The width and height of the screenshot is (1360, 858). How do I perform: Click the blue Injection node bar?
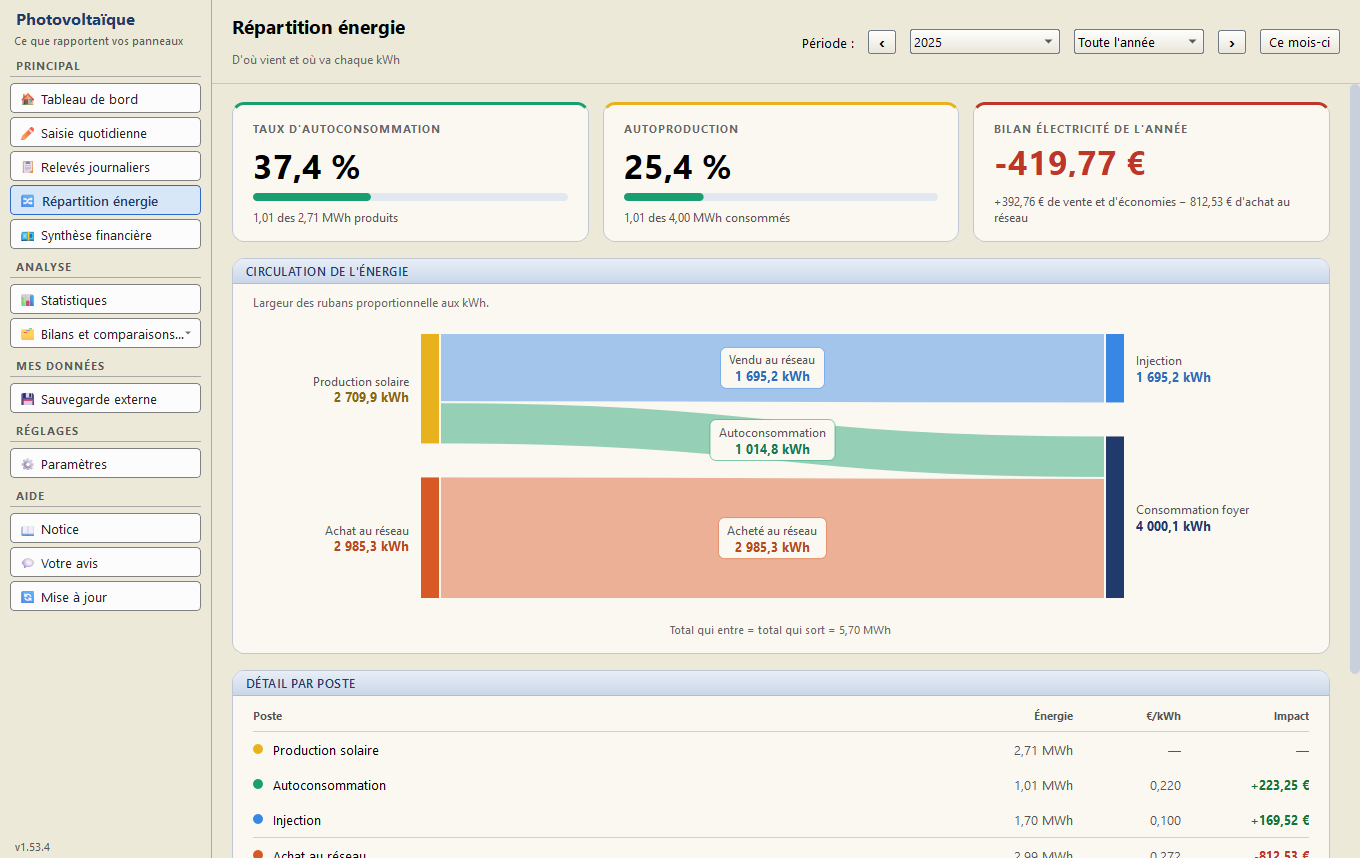pos(1115,368)
